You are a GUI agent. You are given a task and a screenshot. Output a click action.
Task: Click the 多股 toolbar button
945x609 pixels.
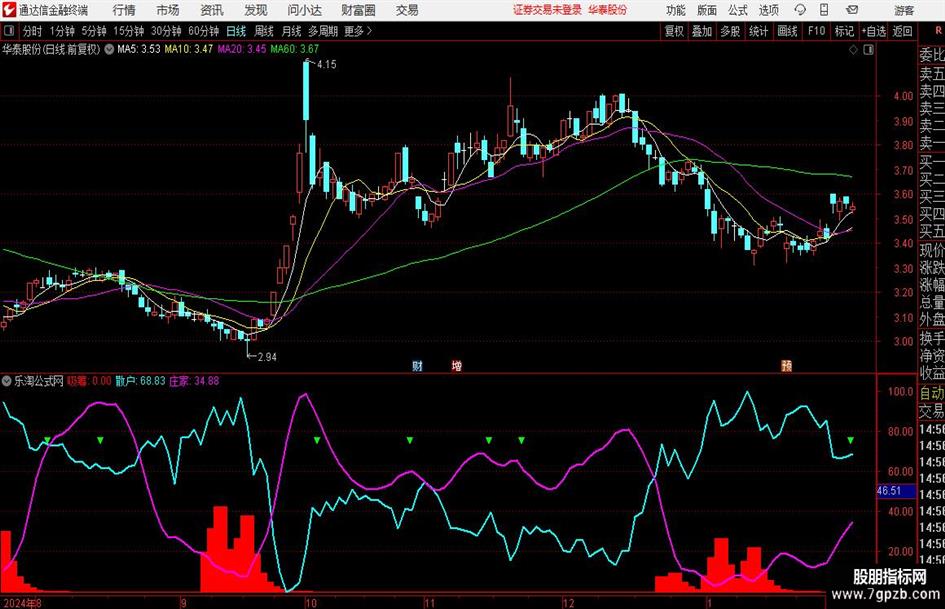click(730, 31)
